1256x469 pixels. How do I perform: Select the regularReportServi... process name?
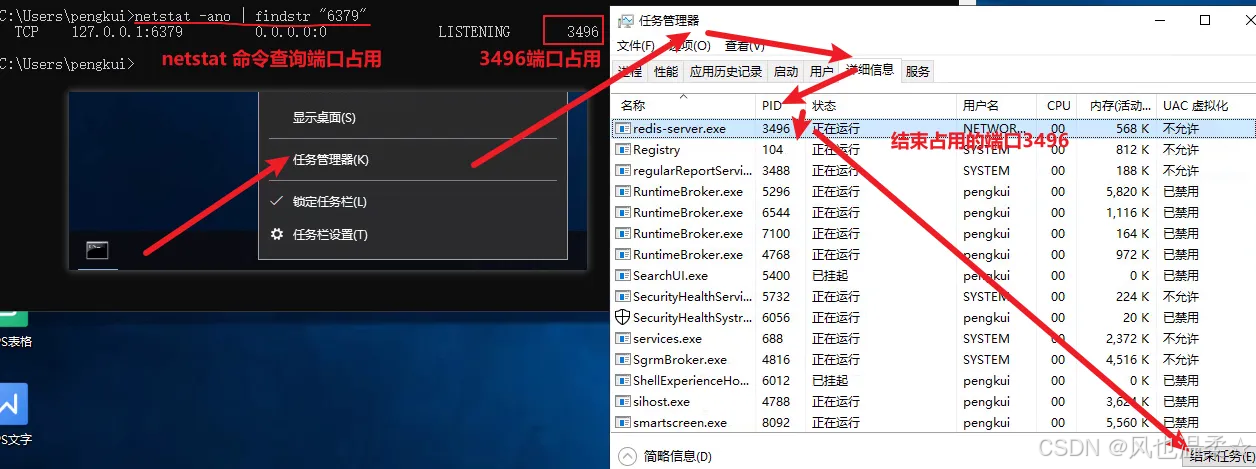click(x=692, y=171)
